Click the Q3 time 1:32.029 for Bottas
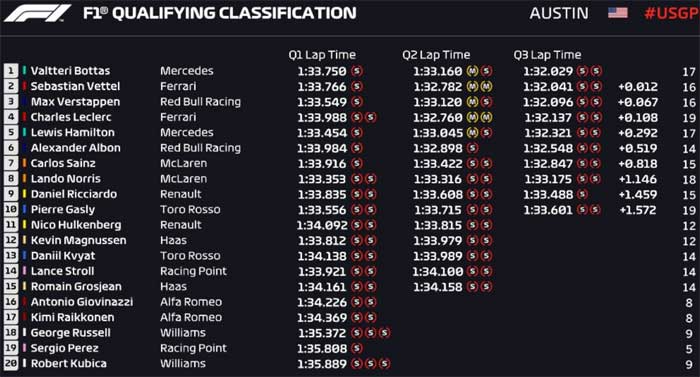This screenshot has width=700, height=377. click(x=548, y=71)
